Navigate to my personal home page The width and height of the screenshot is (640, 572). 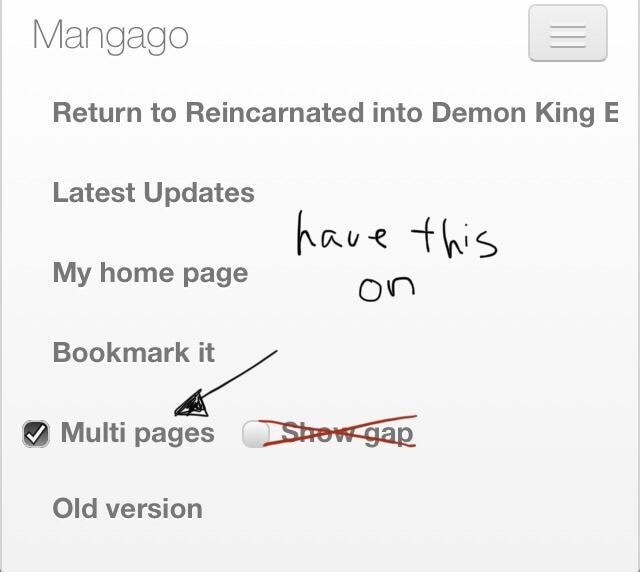point(150,273)
